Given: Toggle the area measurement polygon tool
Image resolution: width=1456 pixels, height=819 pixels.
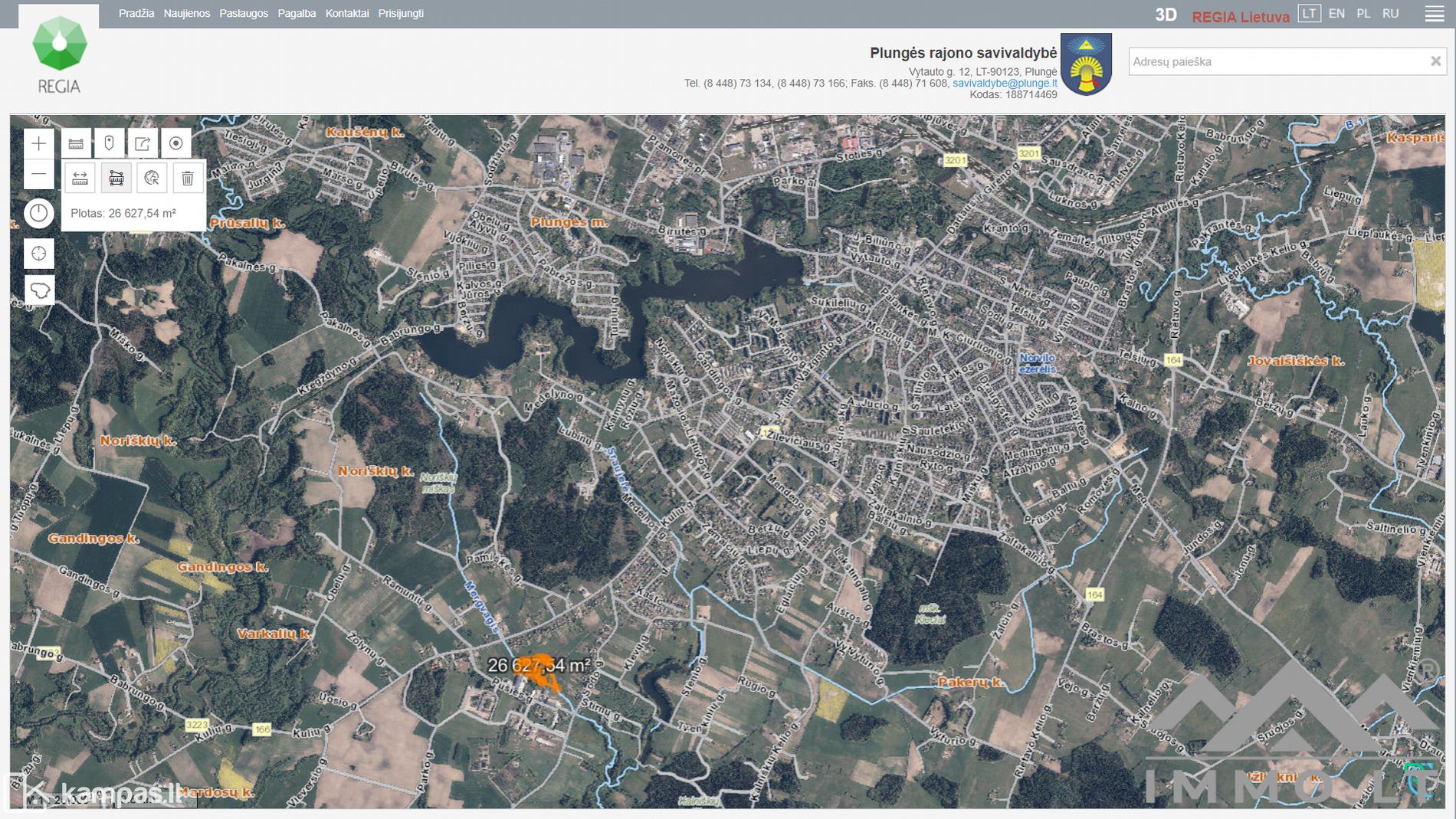Looking at the screenshot, I should tap(116, 179).
